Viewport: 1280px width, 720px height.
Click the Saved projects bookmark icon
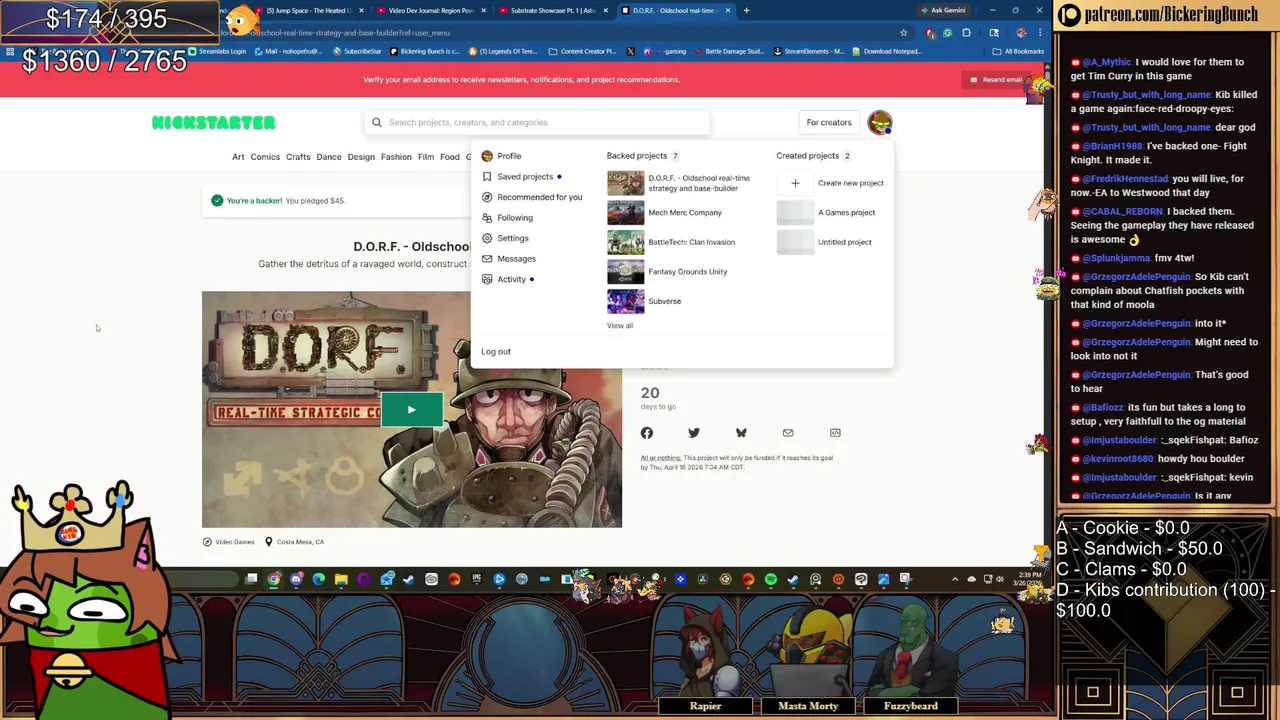487,177
